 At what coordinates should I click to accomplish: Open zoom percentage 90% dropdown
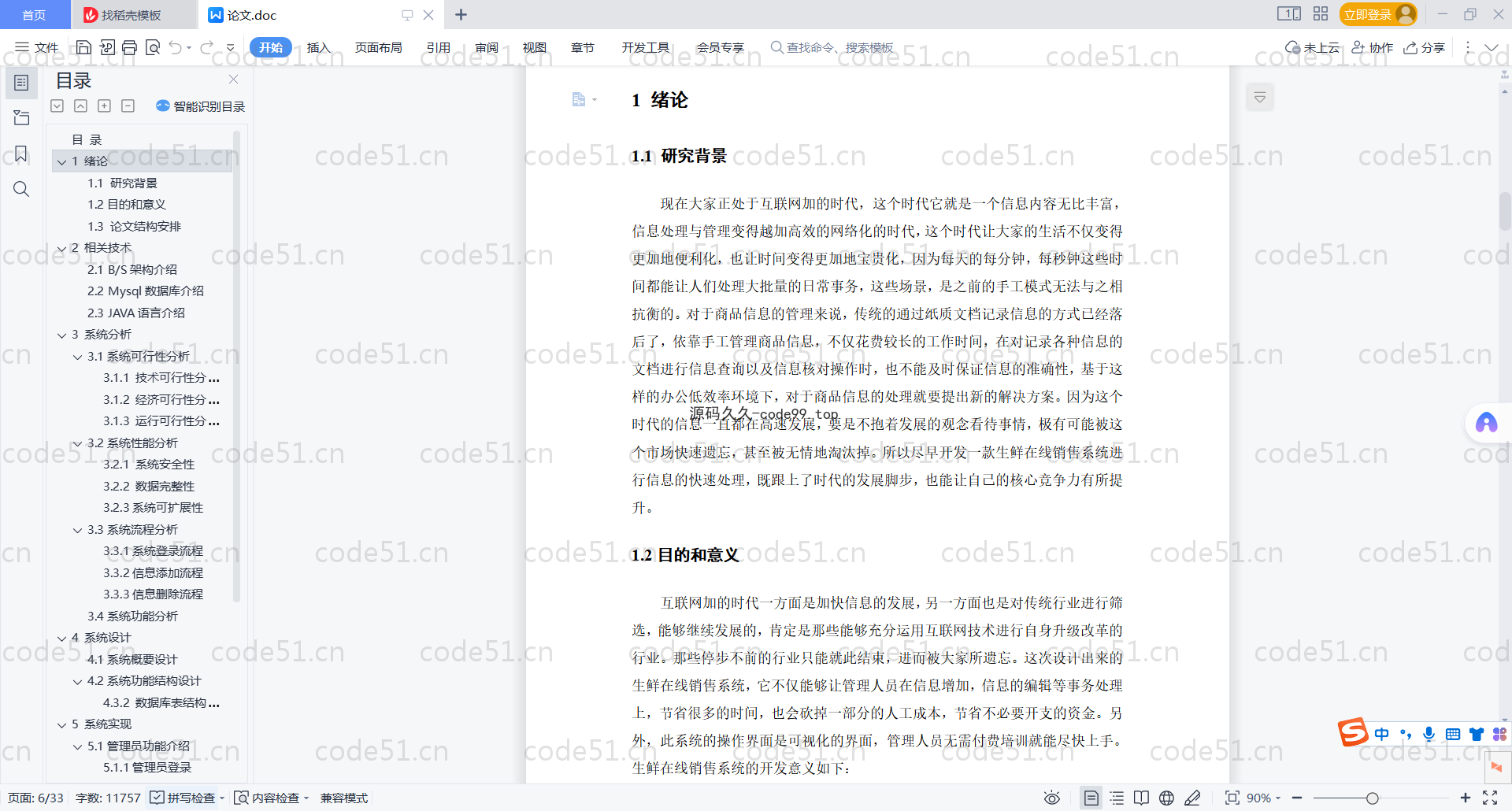(x=1263, y=798)
